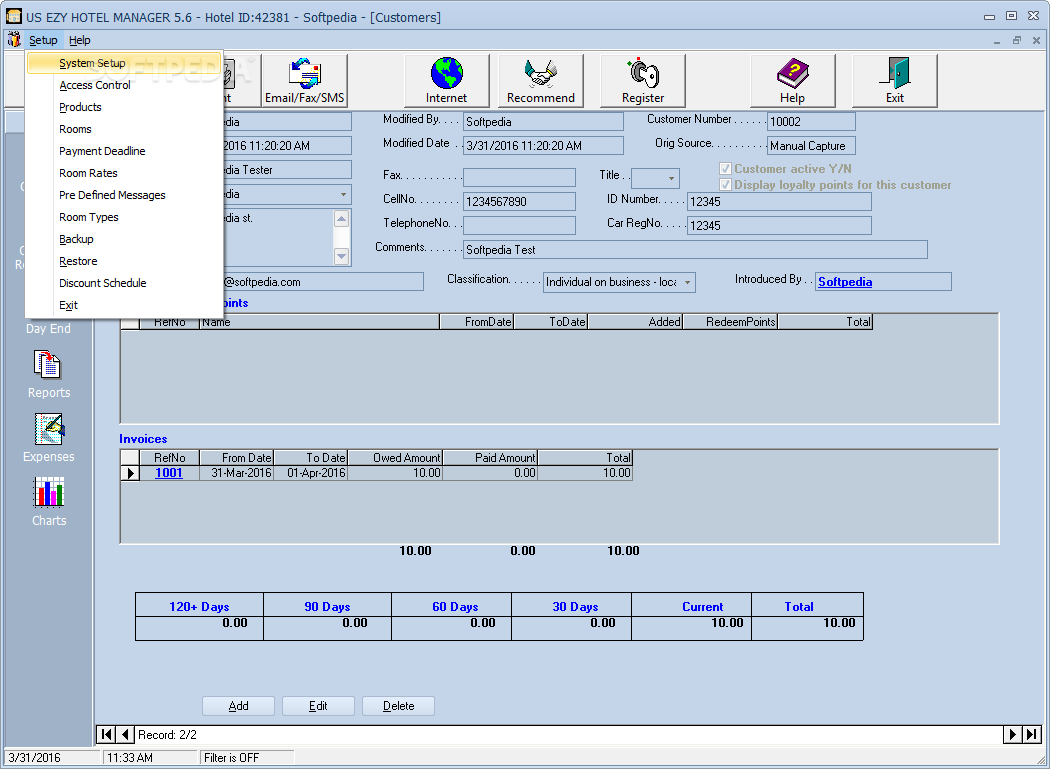
Task: Go to the previous record
Action: 125,735
